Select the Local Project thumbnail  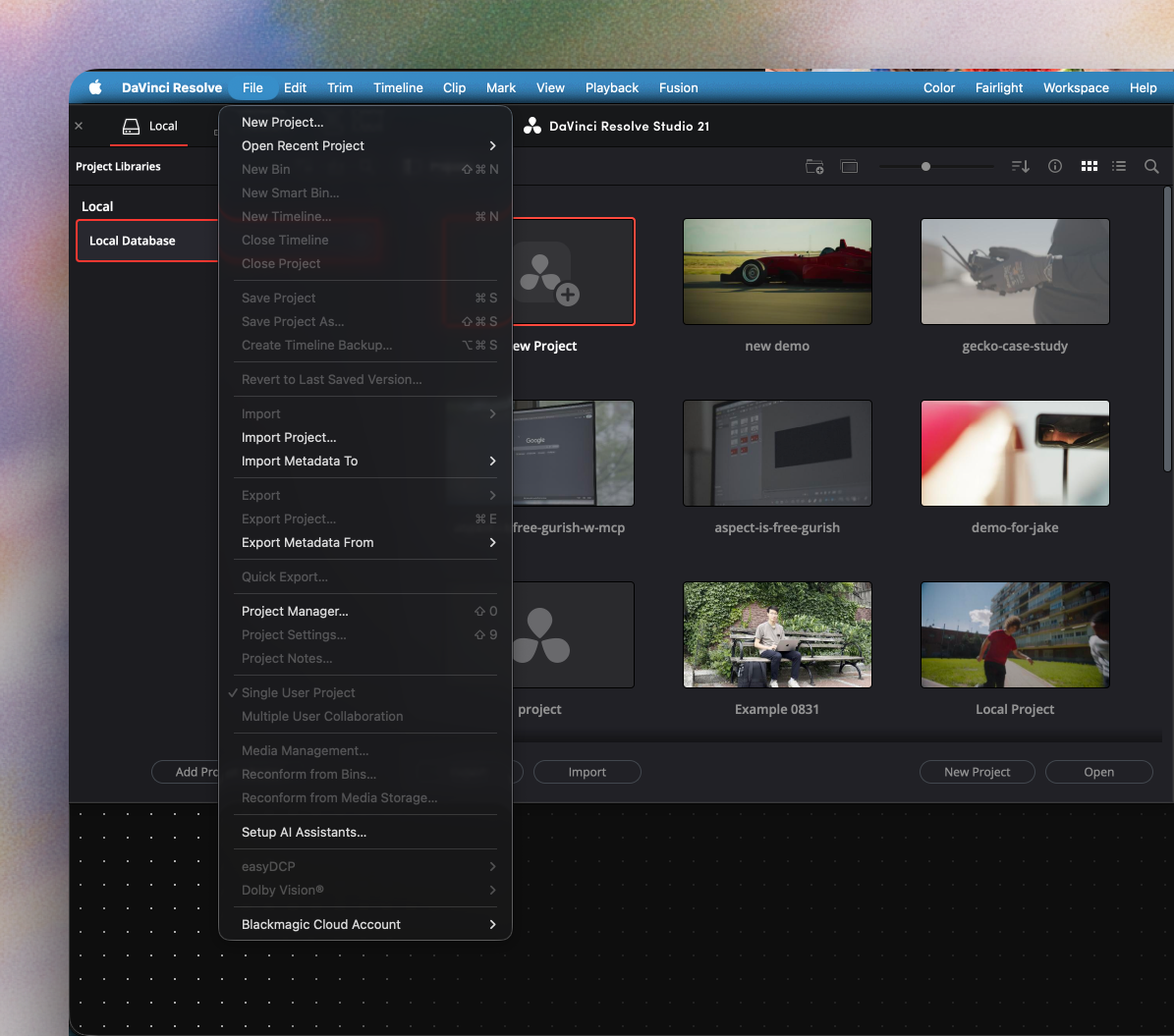tap(1015, 634)
